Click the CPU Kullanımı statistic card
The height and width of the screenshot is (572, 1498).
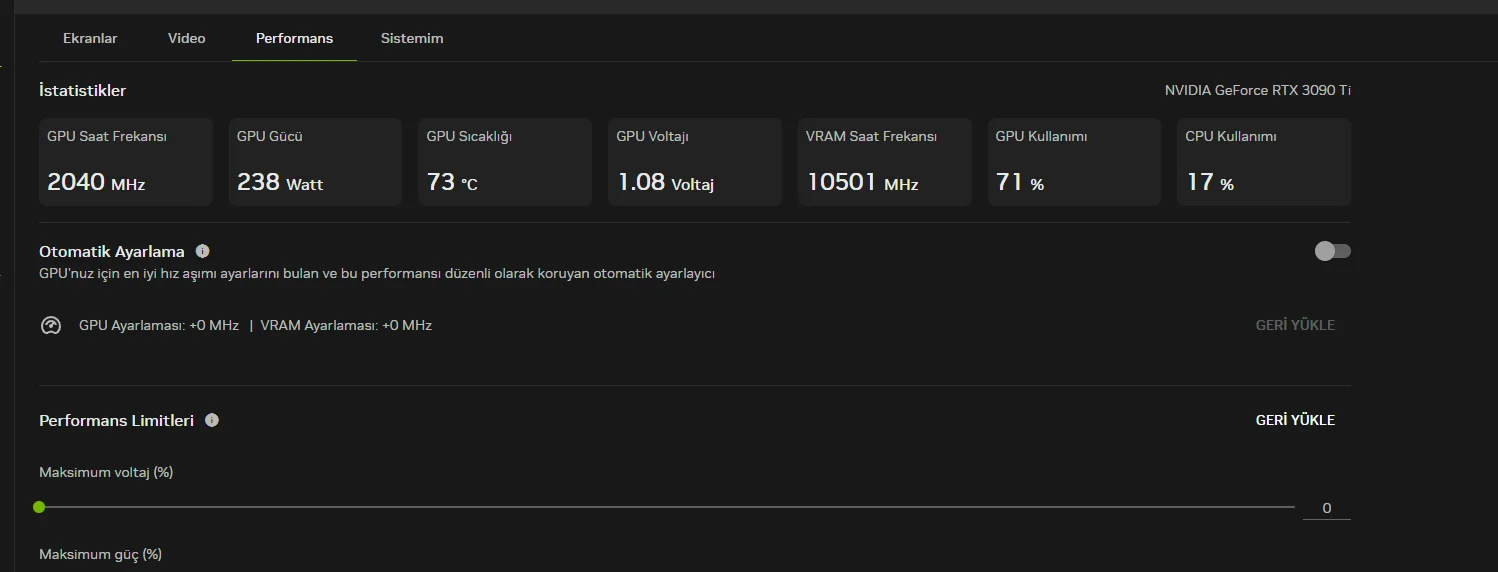[x=1264, y=162]
